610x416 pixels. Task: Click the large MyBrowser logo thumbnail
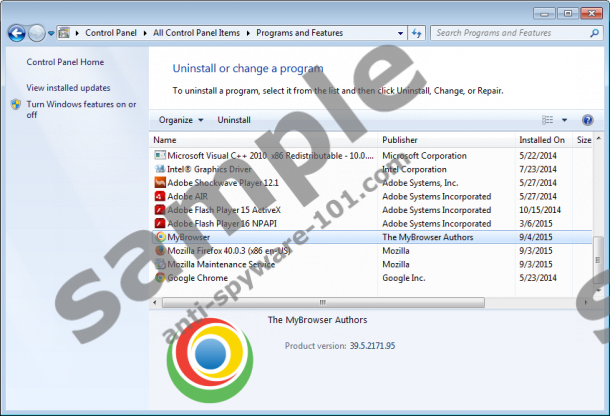click(209, 361)
